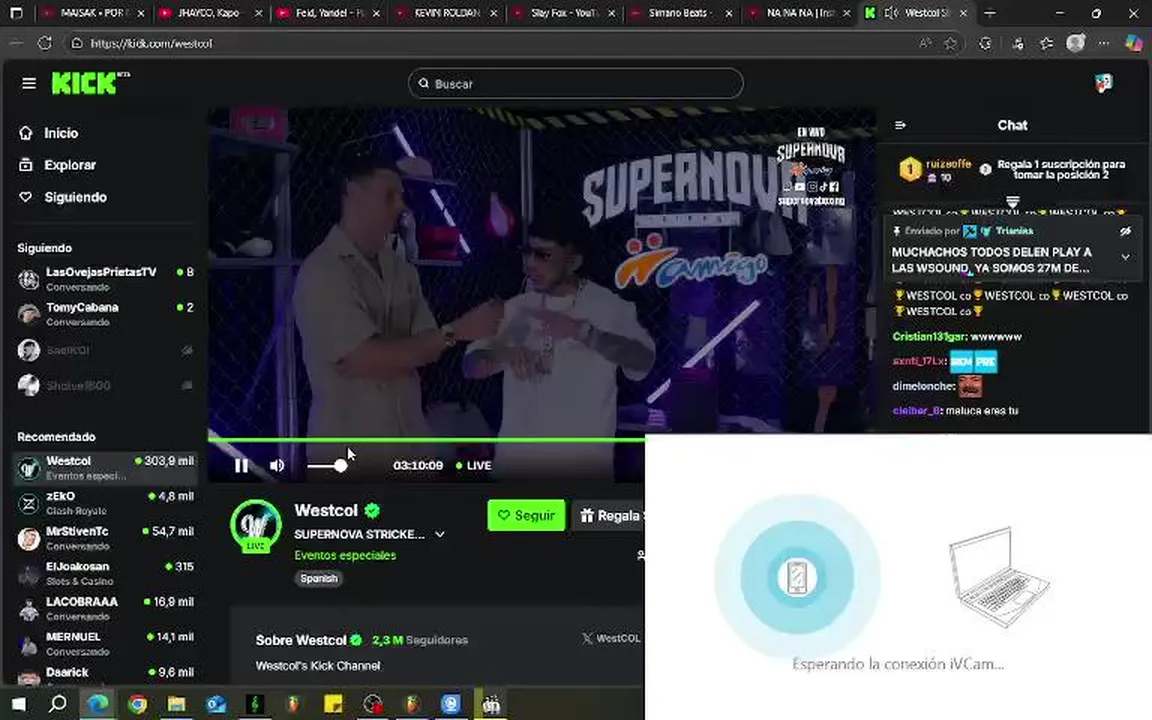Hide the pinned chat message
Image resolution: width=1152 pixels, height=720 pixels.
click(x=1125, y=231)
